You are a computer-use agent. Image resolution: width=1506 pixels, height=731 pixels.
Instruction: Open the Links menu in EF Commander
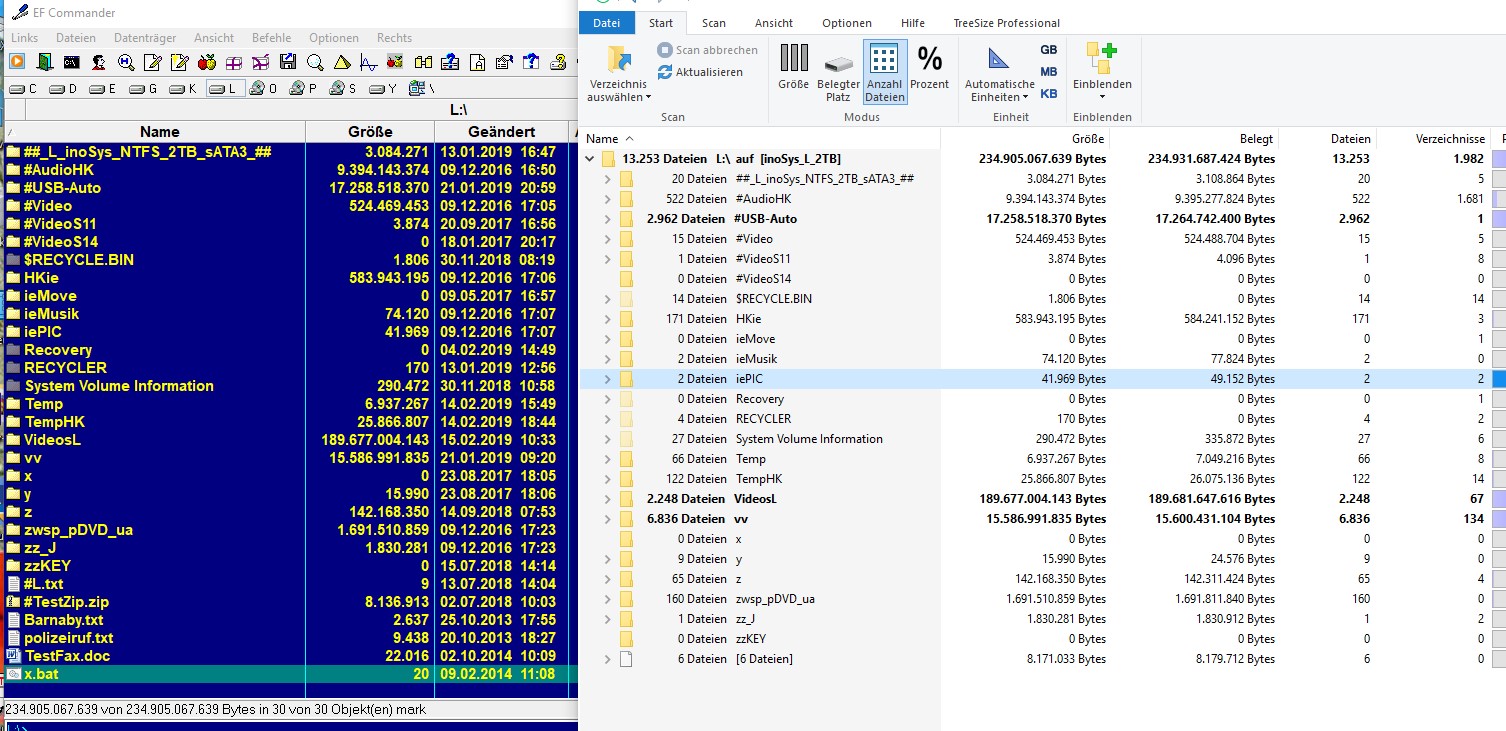point(25,38)
